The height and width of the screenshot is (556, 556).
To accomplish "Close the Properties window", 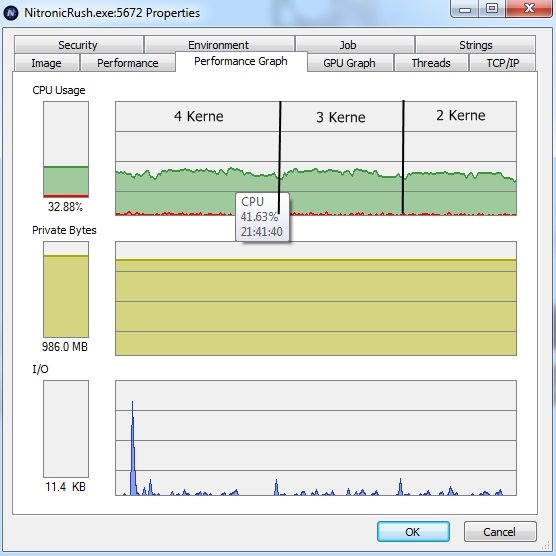I will click(529, 9).
